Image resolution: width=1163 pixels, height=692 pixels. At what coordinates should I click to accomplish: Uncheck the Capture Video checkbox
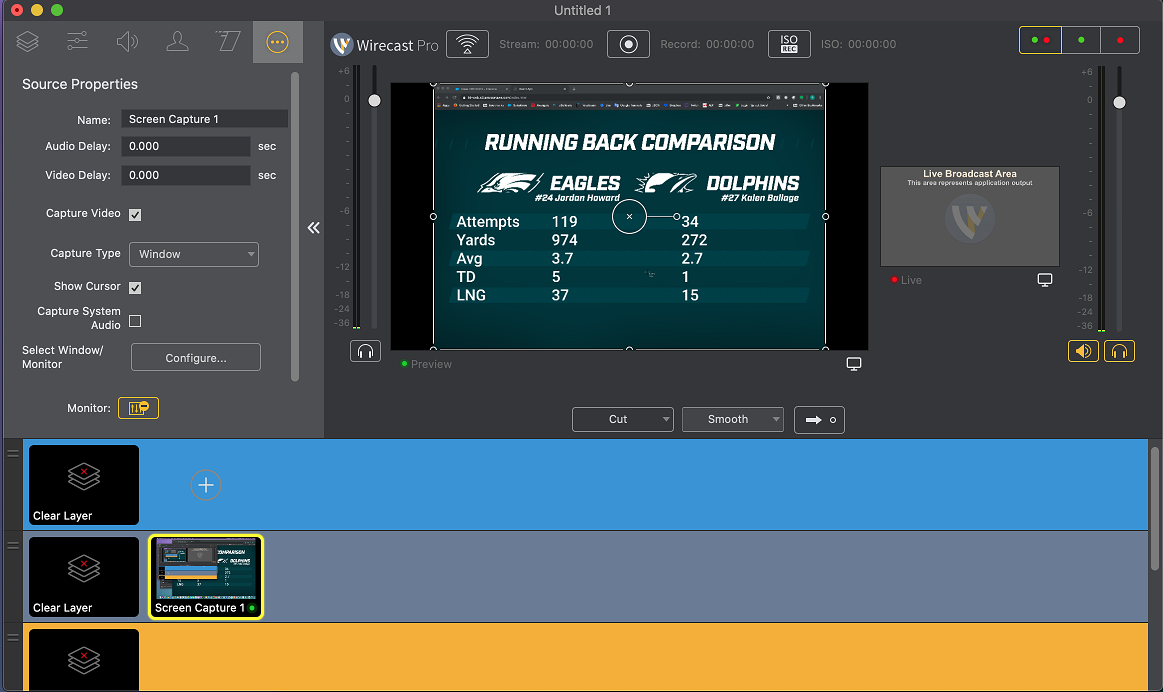135,214
